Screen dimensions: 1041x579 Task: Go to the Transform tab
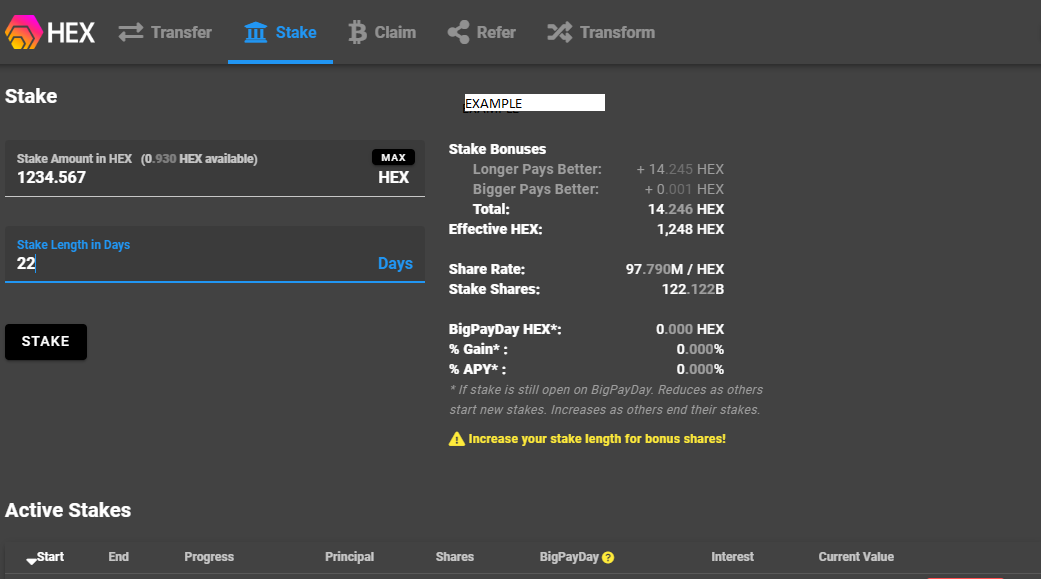pos(601,32)
